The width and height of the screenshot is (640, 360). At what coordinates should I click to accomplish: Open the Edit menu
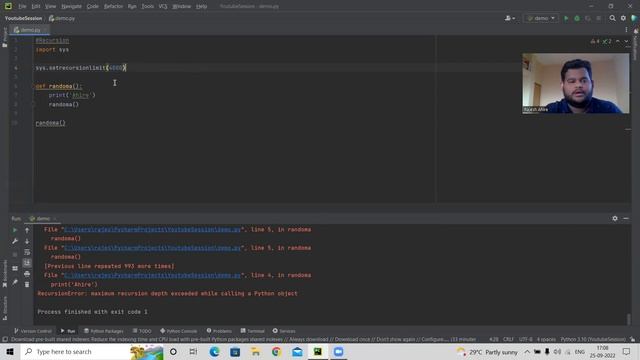36,7
